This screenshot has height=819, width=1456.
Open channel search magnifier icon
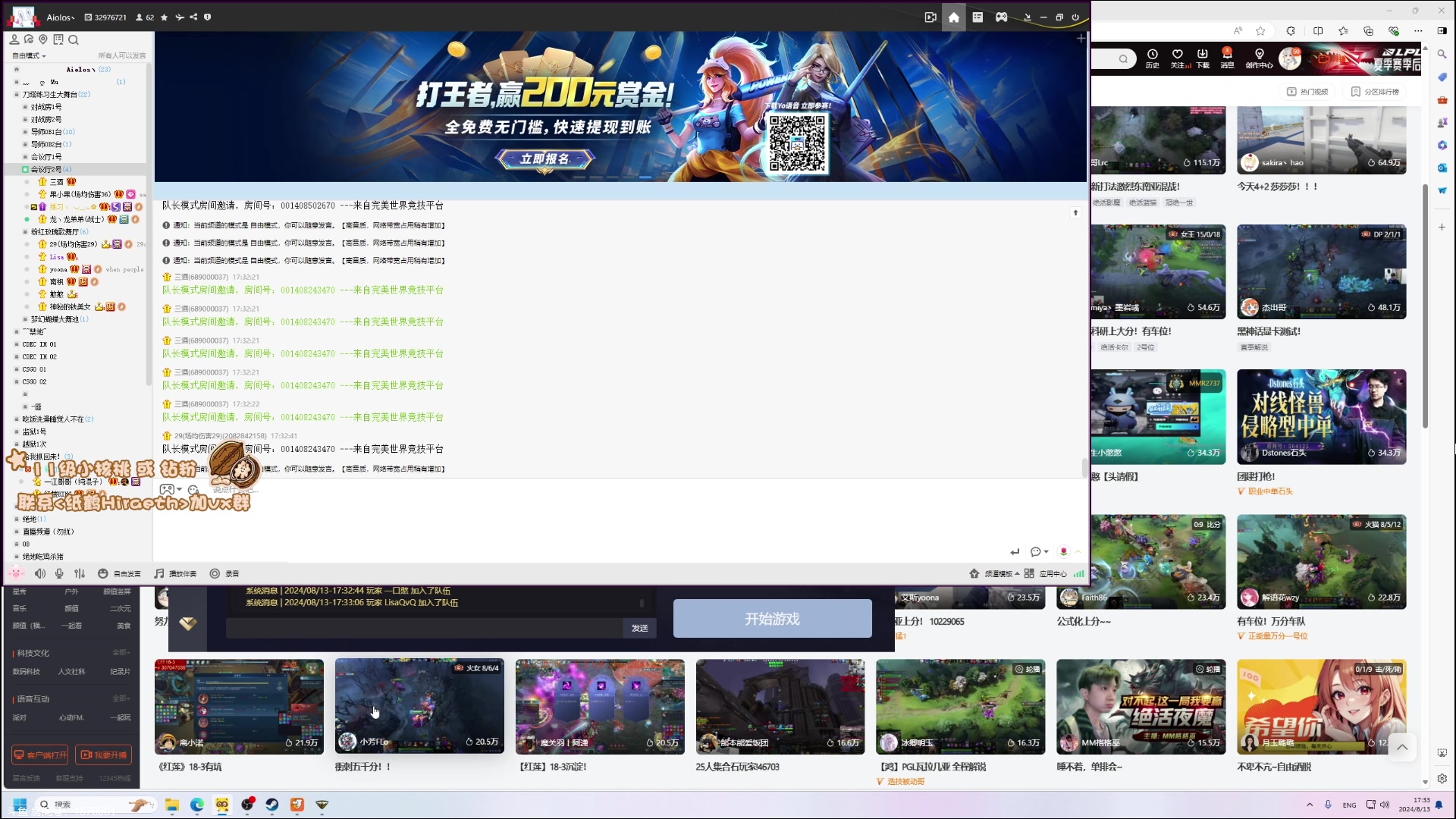(74, 40)
